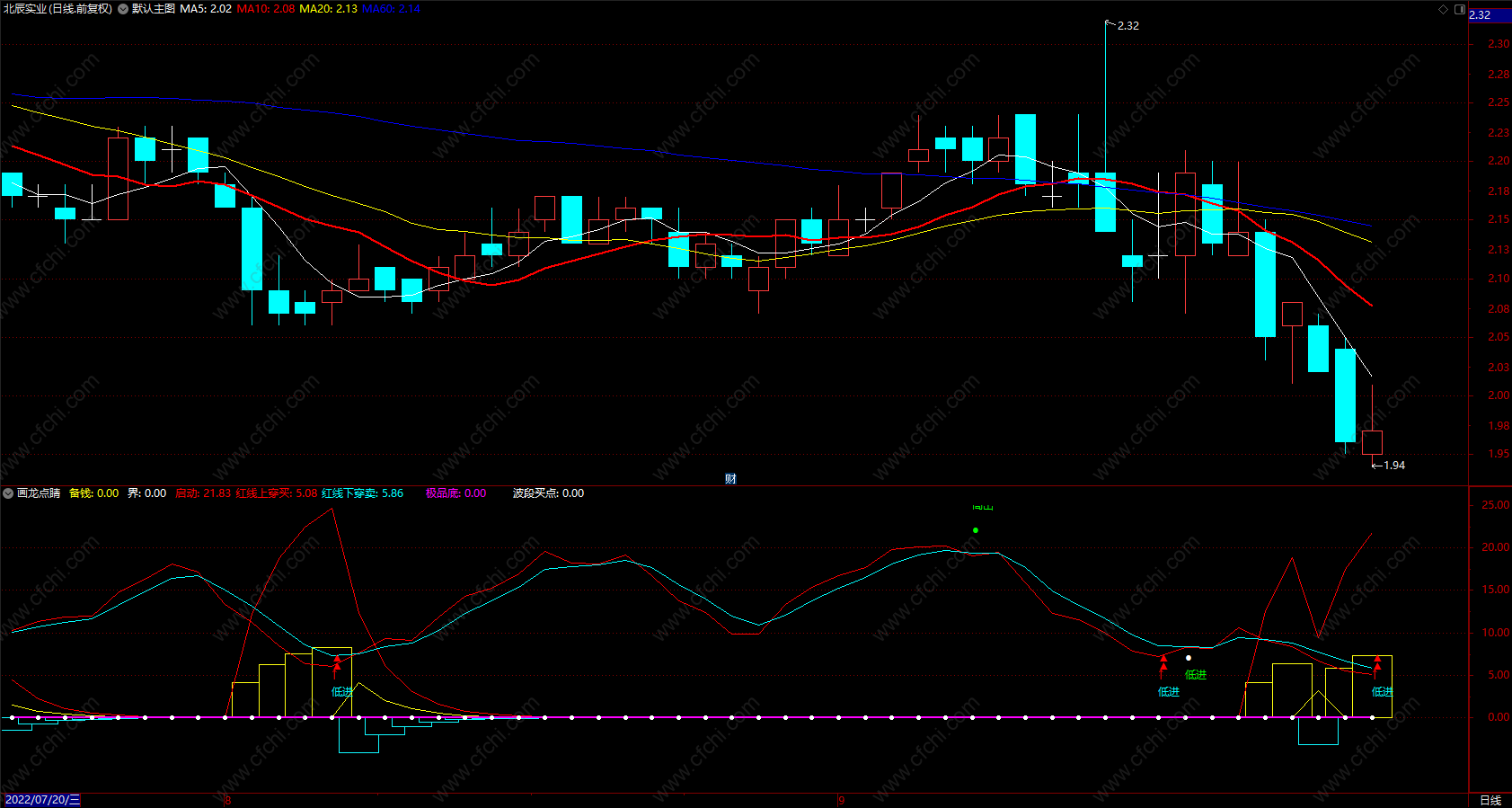Viewport: 1512px width, 808px height.
Task: Open the main chart indicator dropdown arrow
Action: 123,9
